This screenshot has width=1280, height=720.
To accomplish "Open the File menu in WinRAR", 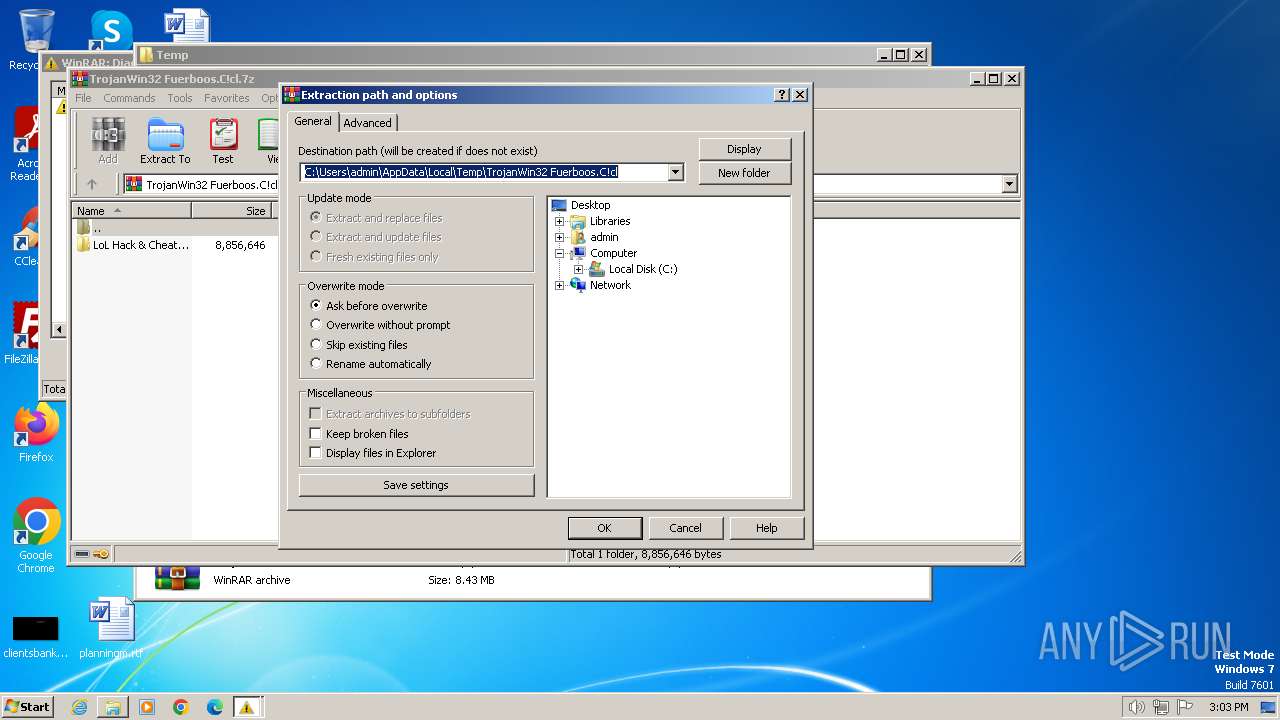I will pyautogui.click(x=83, y=98).
